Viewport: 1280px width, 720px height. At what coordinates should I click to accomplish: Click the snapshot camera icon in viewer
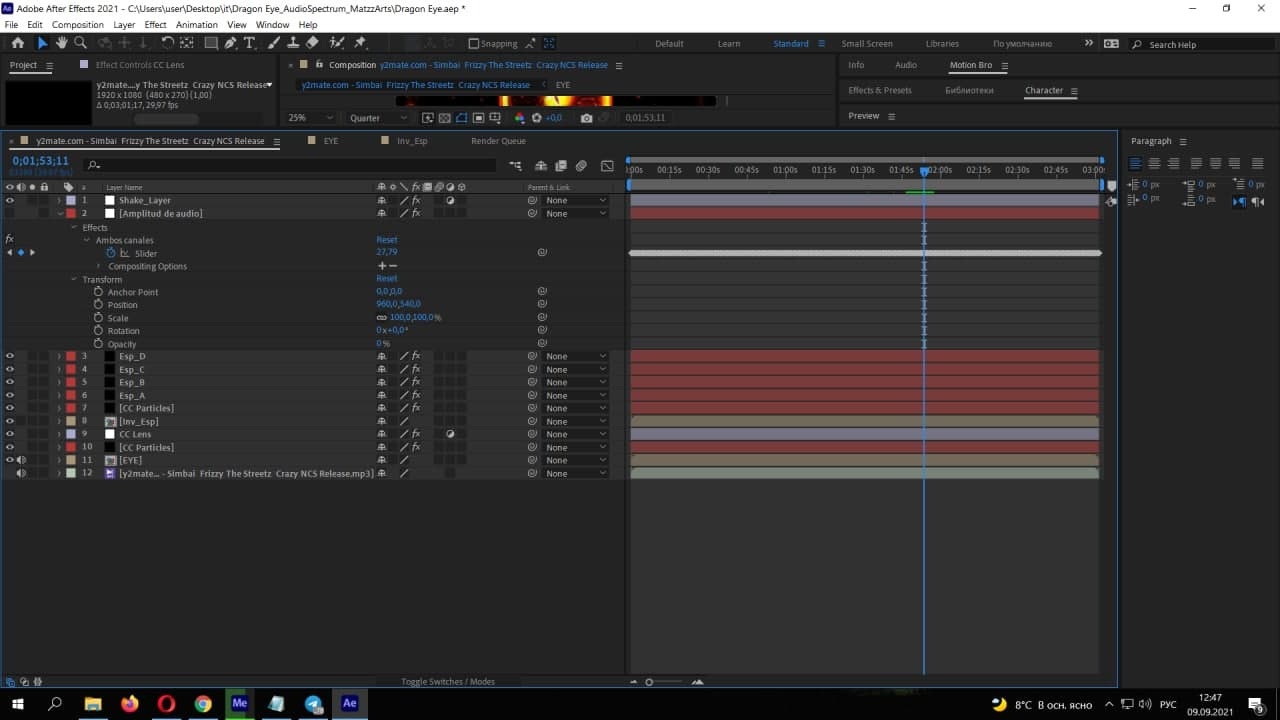(586, 118)
